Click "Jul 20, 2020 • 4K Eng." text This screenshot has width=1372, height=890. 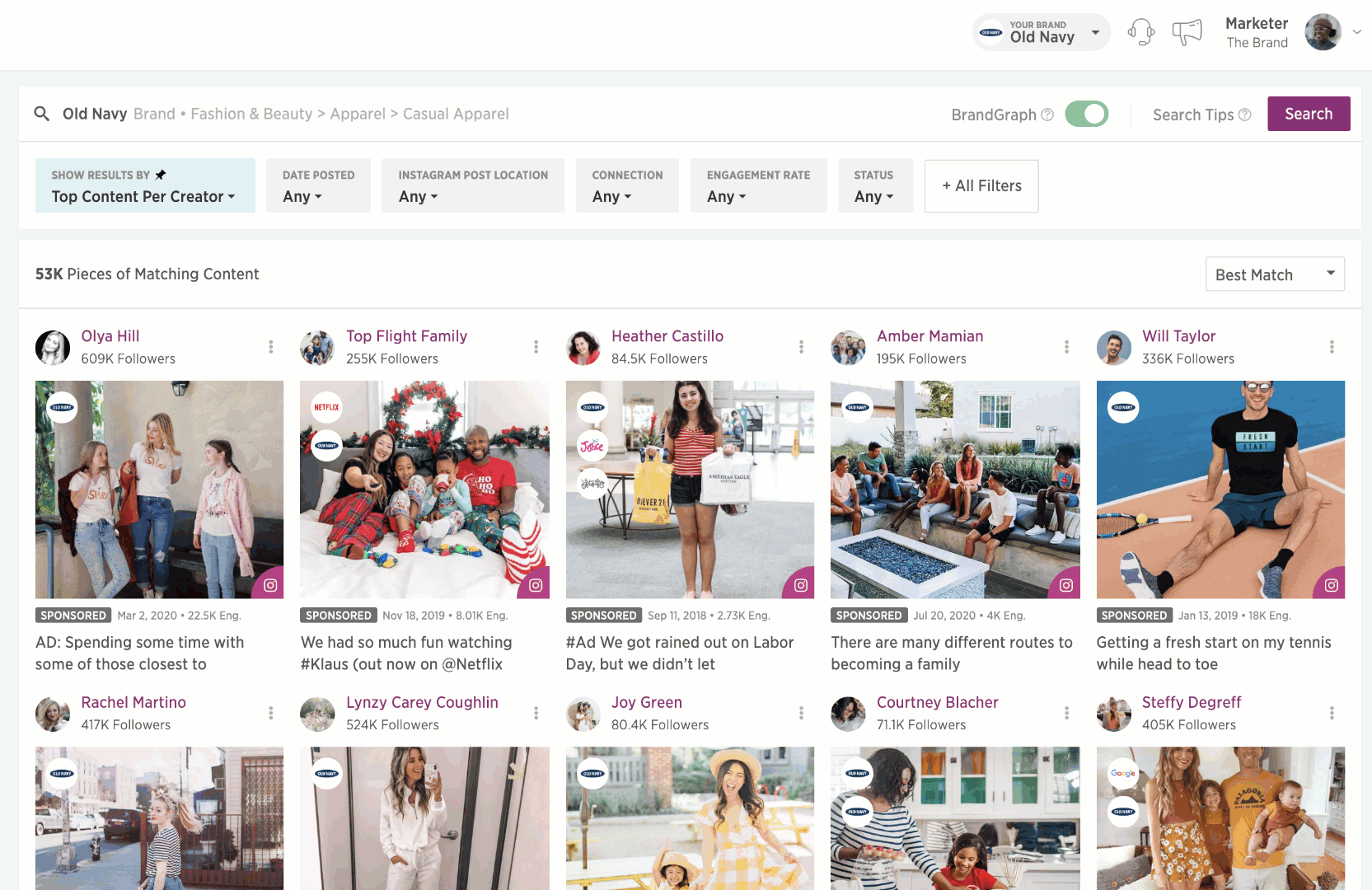click(x=969, y=616)
